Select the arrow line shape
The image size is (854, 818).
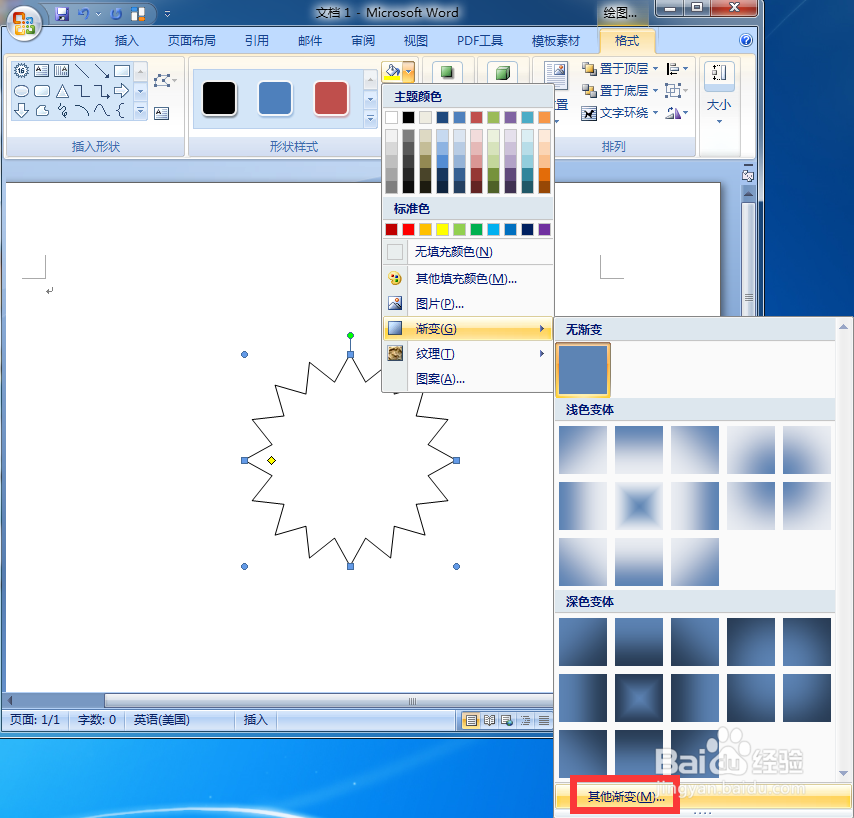102,70
